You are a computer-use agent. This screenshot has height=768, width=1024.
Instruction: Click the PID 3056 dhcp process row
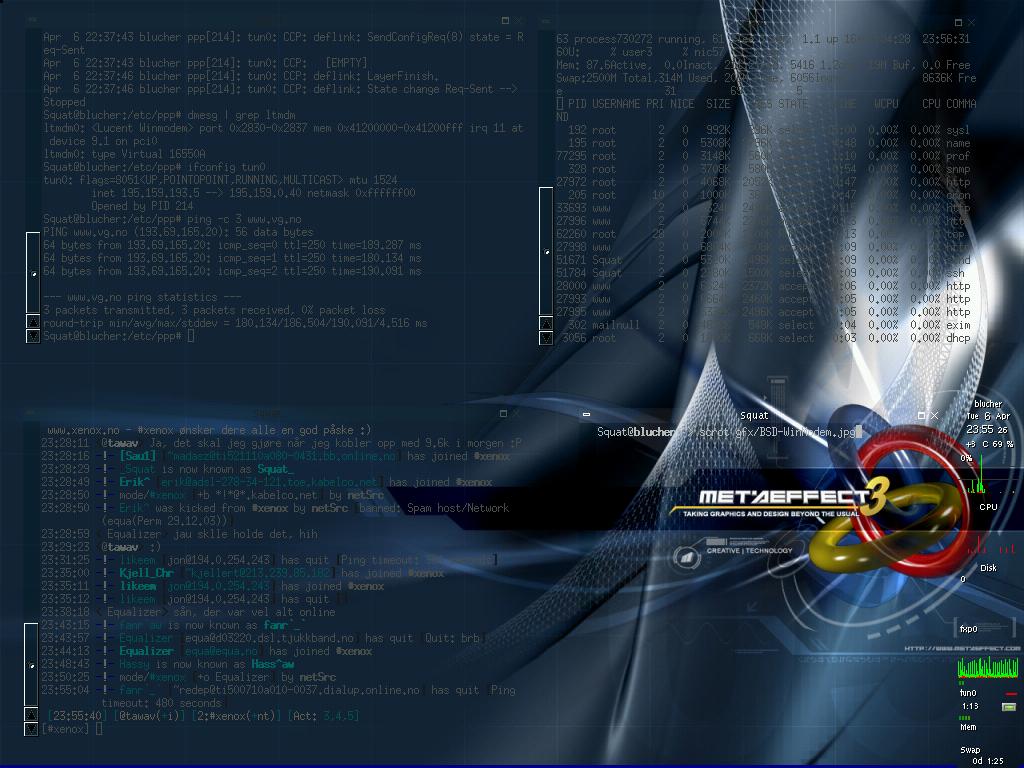pos(763,338)
